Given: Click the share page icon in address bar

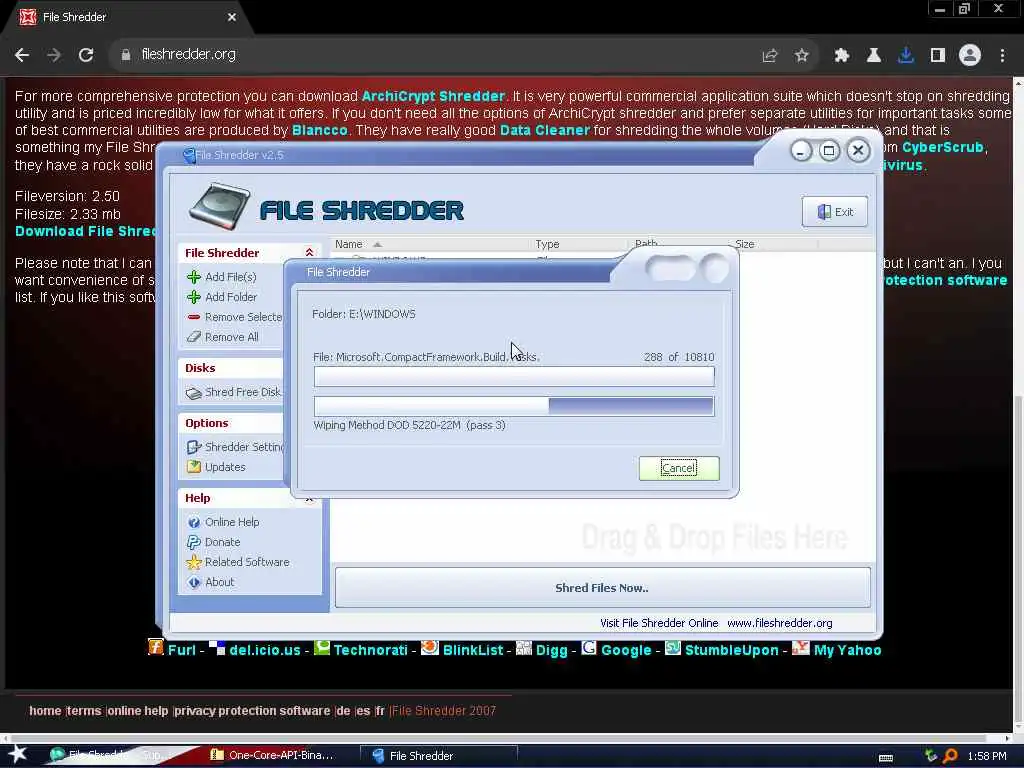Looking at the screenshot, I should pos(770,56).
